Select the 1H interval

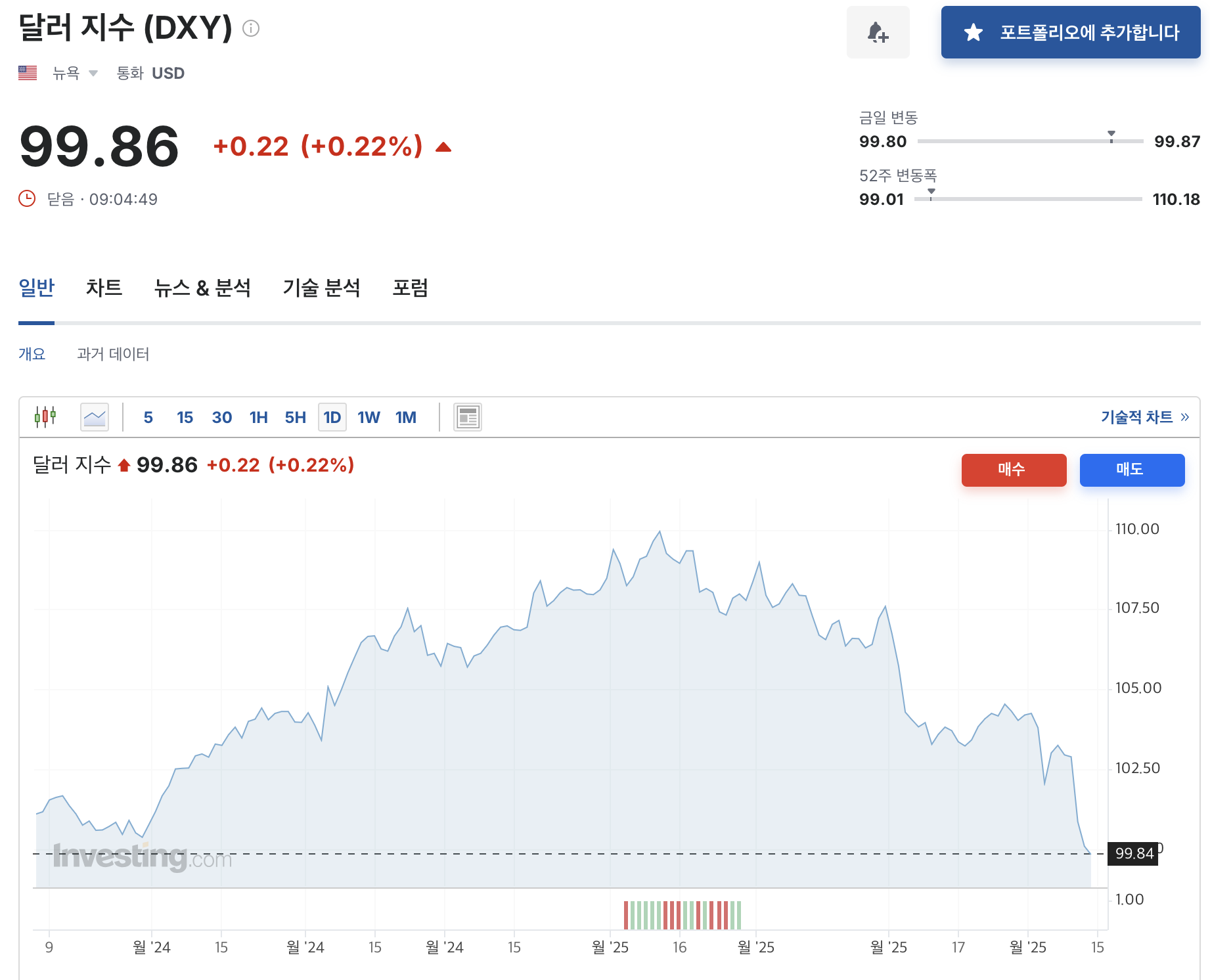[259, 417]
